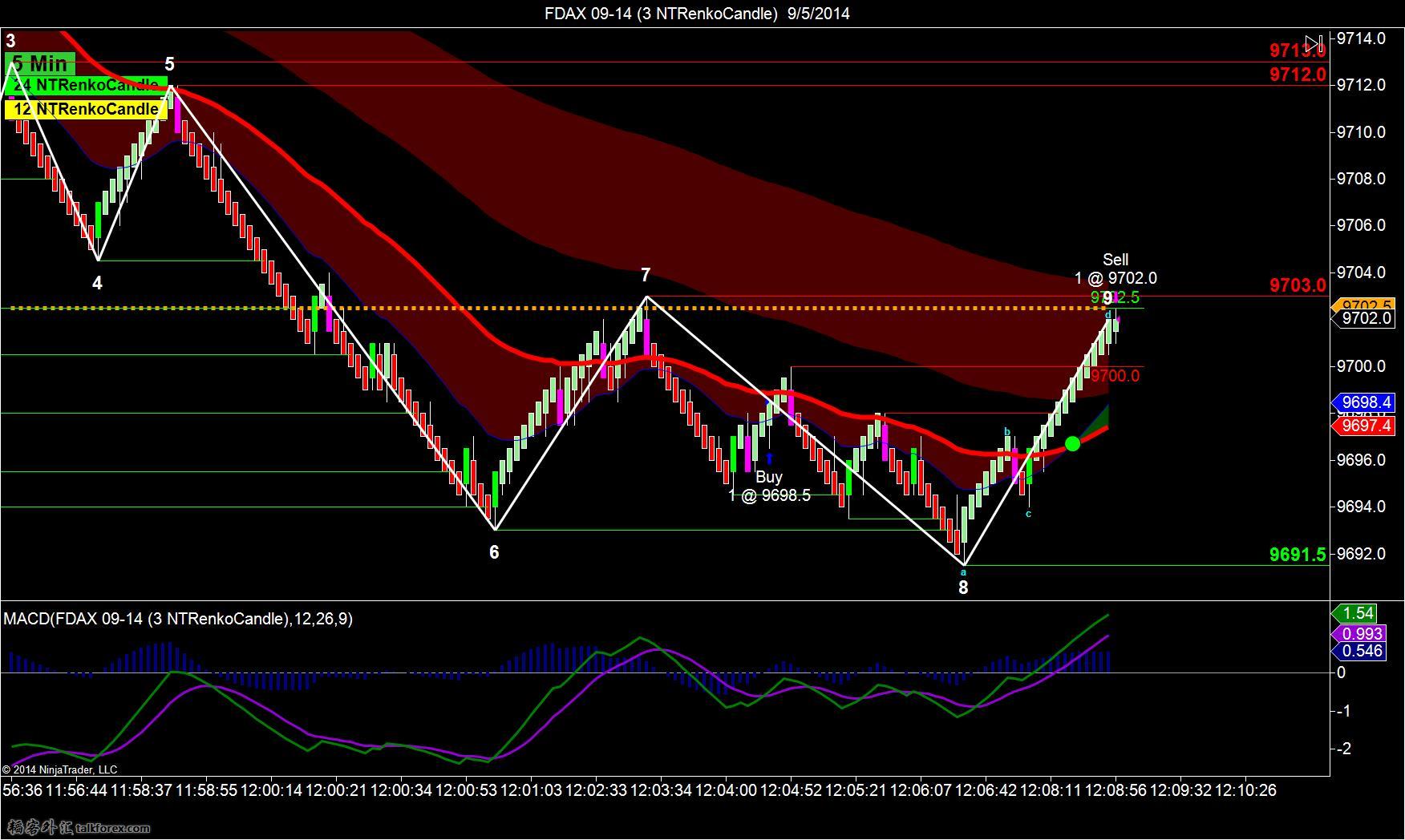Click swing point label 3
1405x840 pixels.
[x=10, y=40]
